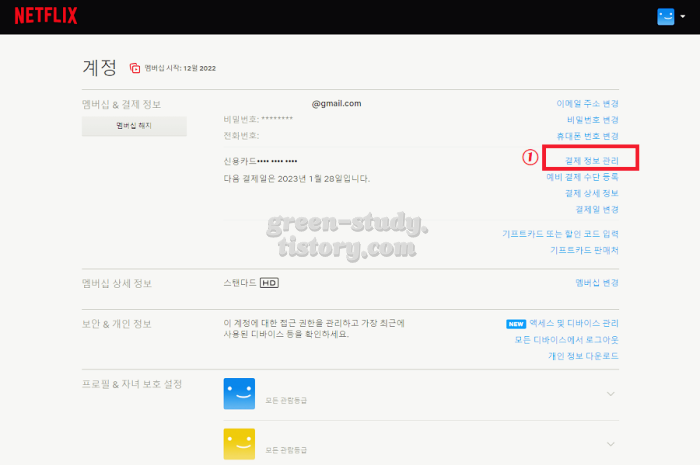This screenshot has width=700, height=465.
Task: Click the 다음 결제일은 2023년 1월 28일입니다 text
Action: [x=297, y=179]
